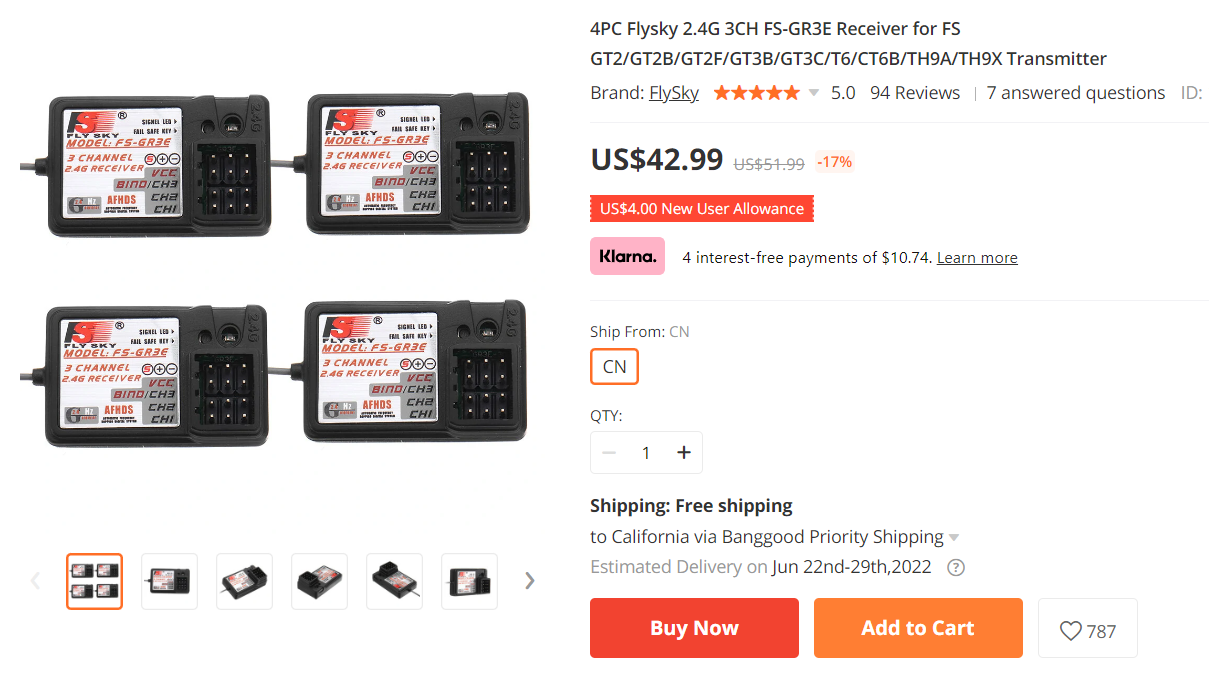
Task: Click the Buy Now button
Action: point(694,628)
